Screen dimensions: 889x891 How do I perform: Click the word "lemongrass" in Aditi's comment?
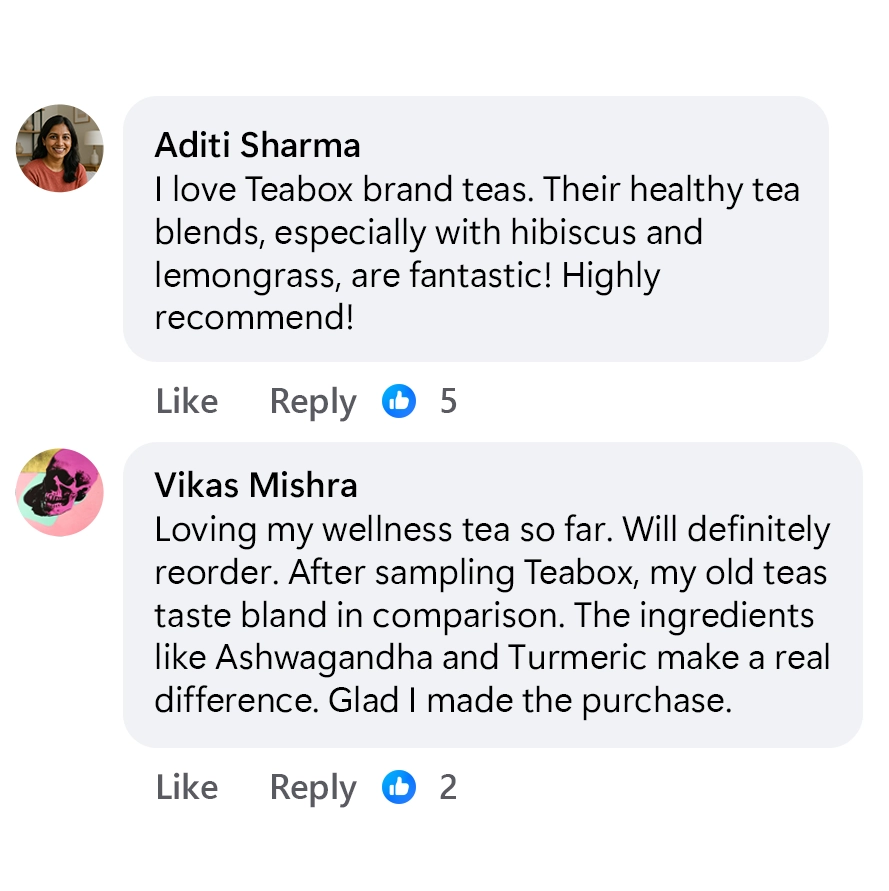(247, 276)
